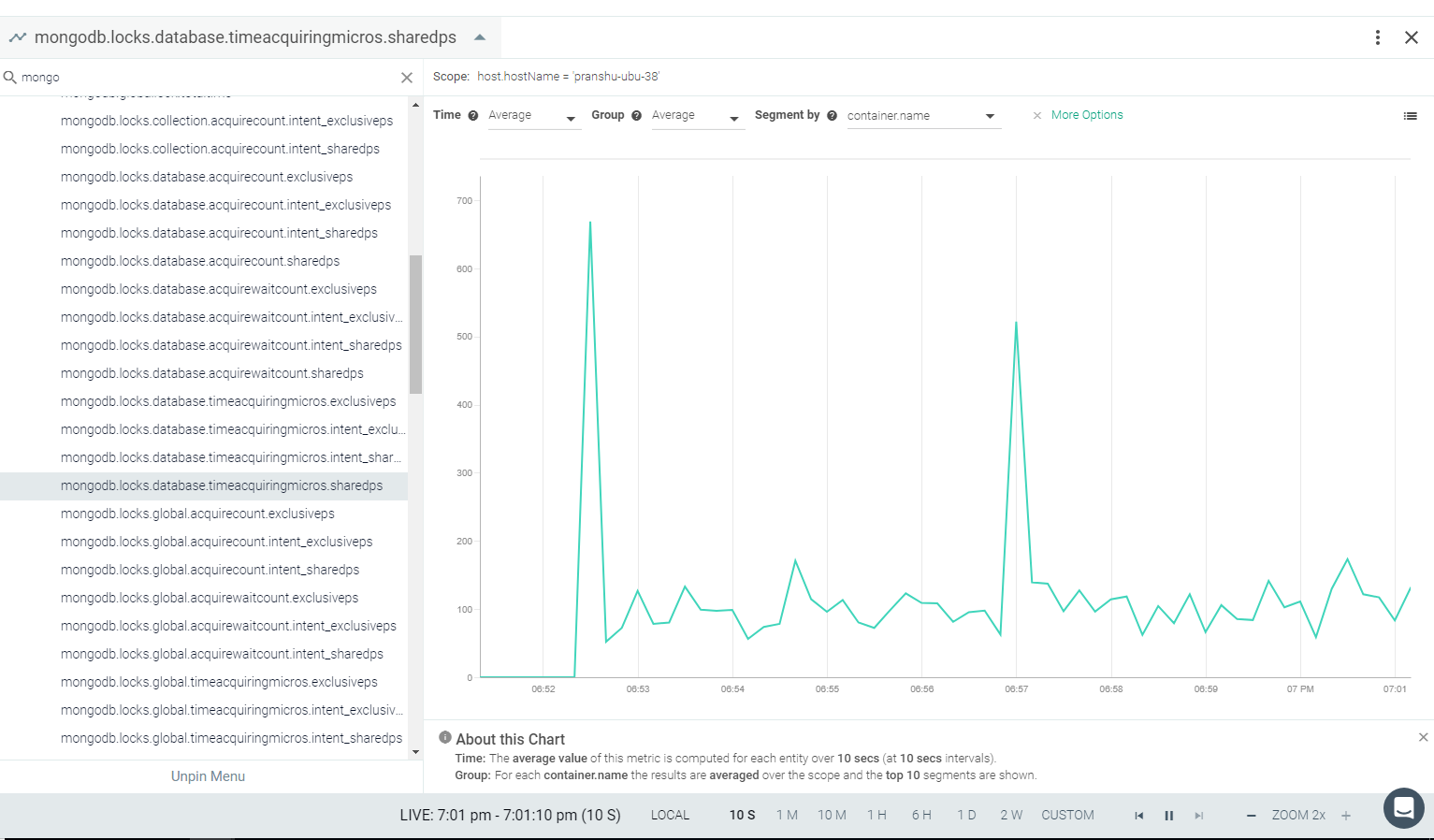1434x840 pixels.
Task: Step forward to next time window
Action: (1198, 816)
